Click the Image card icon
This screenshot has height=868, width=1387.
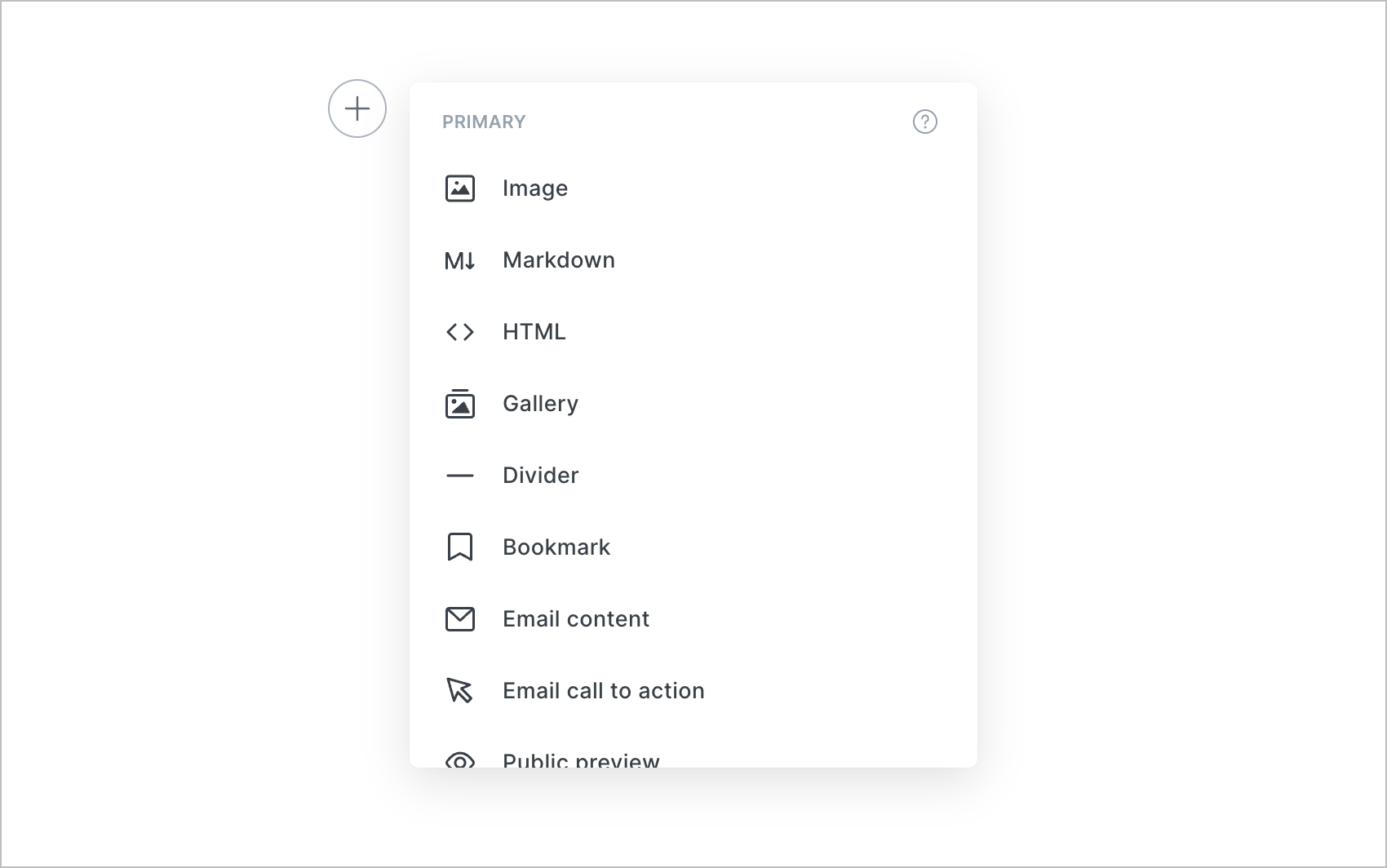coord(460,188)
